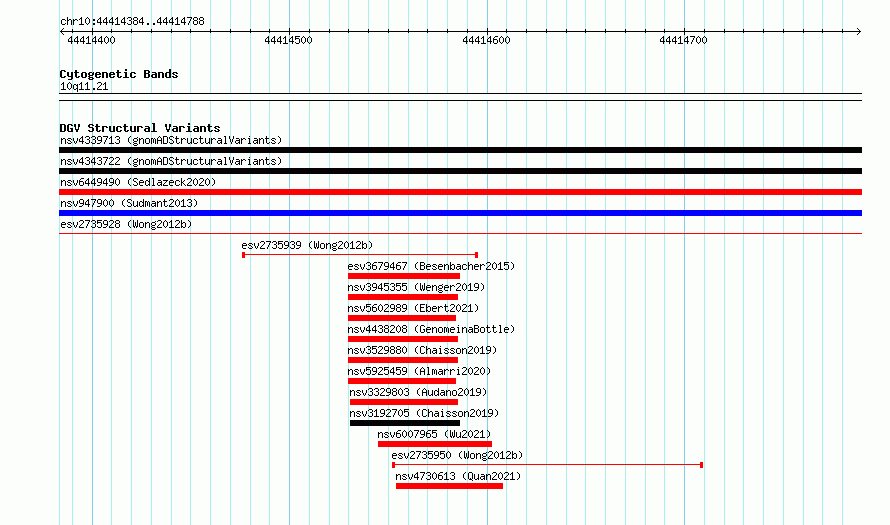Click the left arrow on the ruler

(62, 32)
